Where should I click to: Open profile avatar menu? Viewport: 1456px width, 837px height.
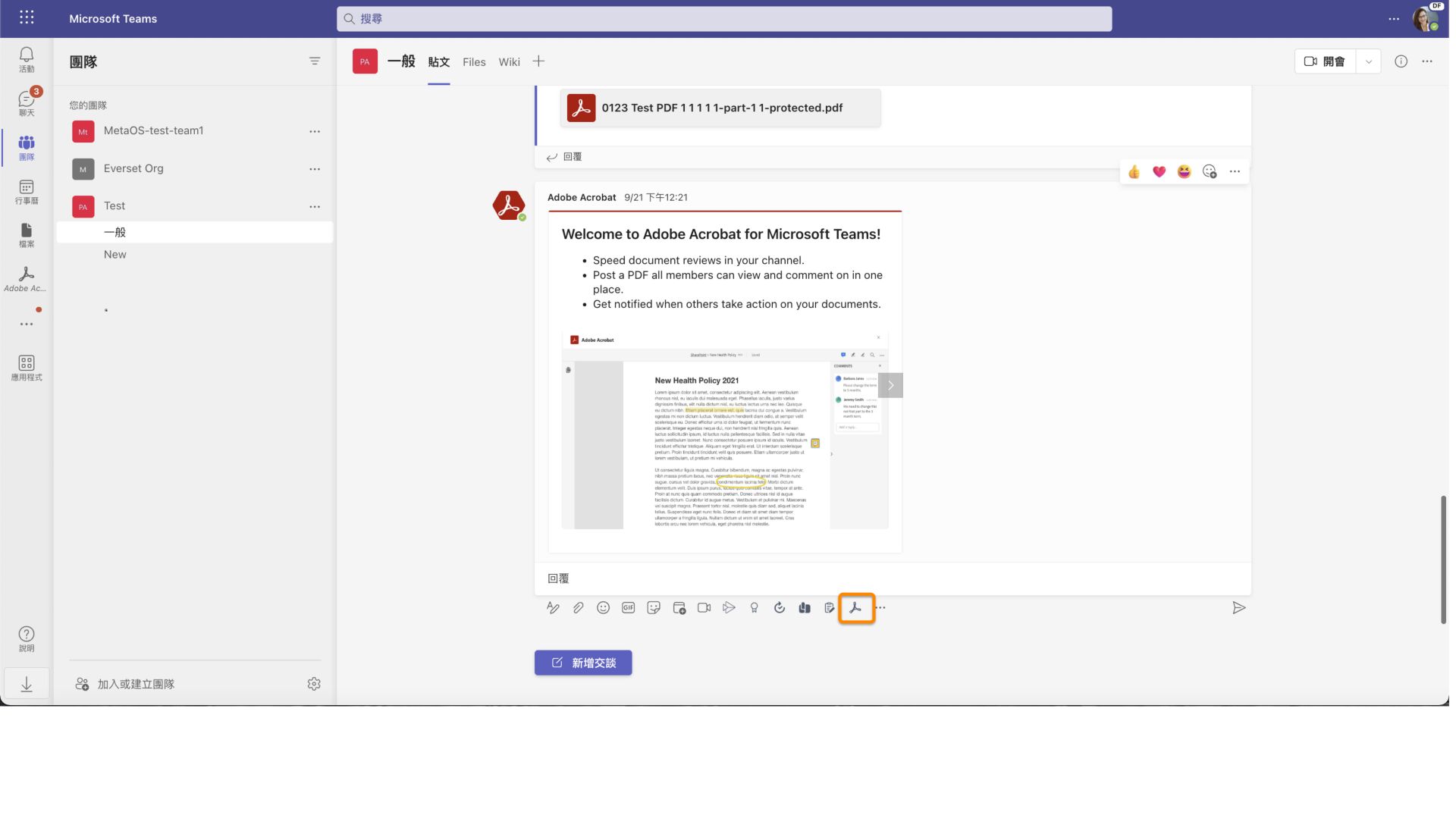pos(1426,18)
